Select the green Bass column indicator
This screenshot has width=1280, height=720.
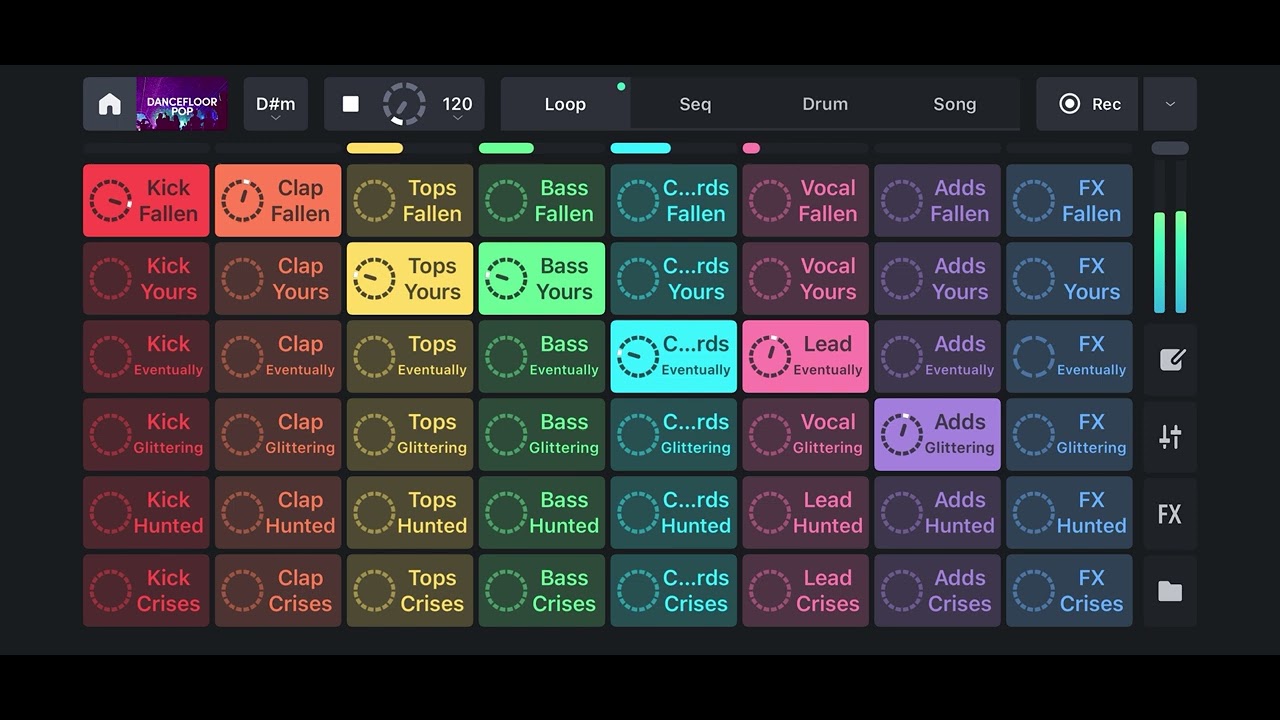[506, 148]
